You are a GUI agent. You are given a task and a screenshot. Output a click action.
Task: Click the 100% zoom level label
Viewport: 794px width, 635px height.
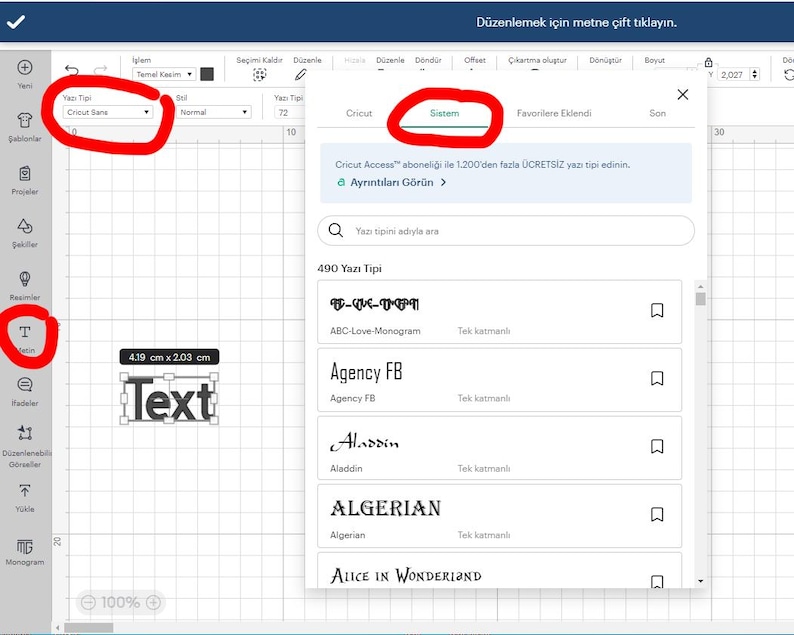coord(120,602)
